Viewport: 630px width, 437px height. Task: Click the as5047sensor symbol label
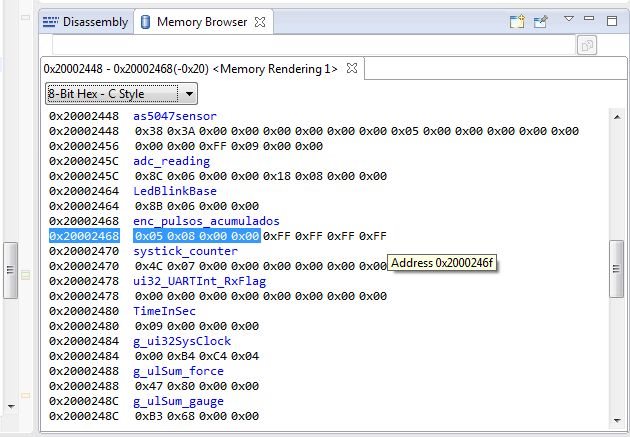[x=175, y=116]
